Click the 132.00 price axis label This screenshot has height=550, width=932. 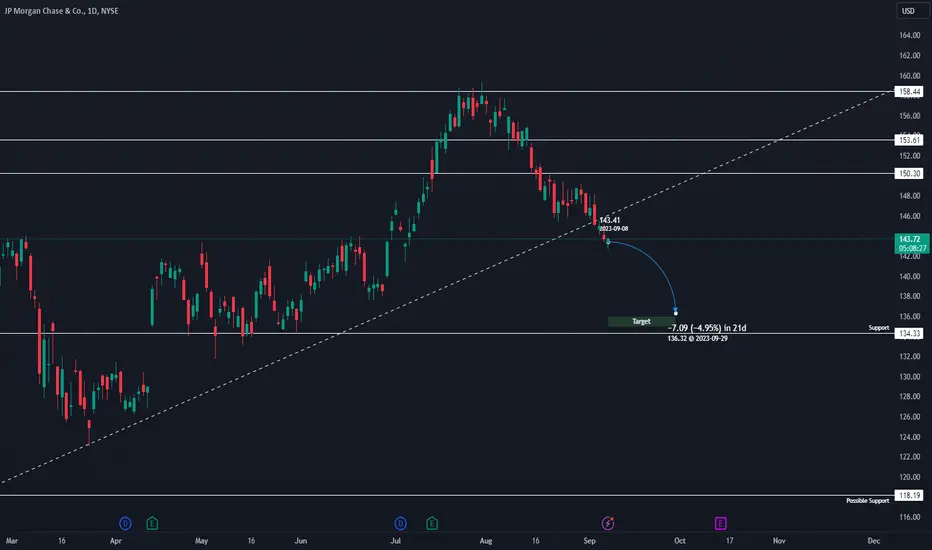[x=909, y=356]
